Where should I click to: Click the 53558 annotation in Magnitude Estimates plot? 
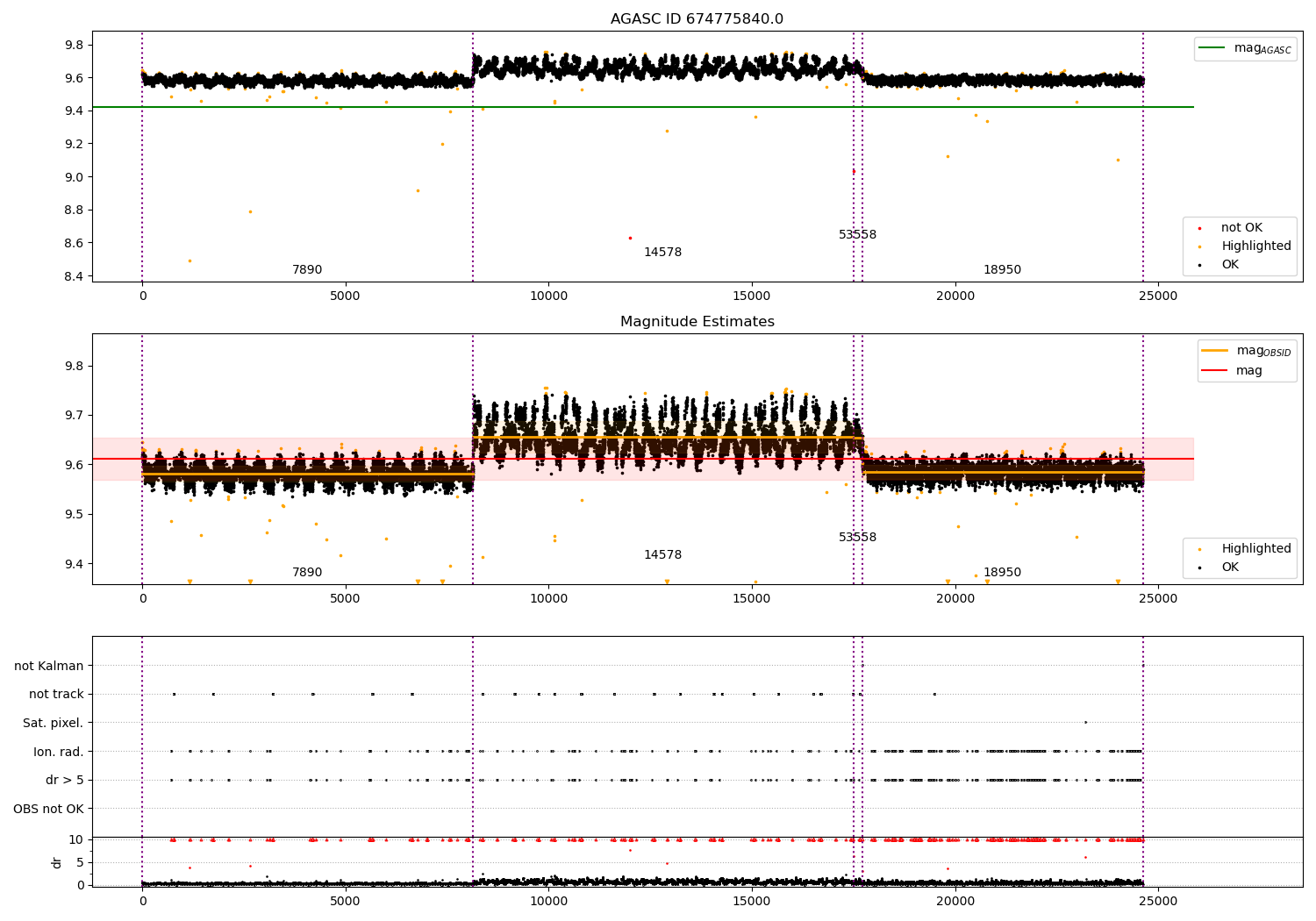[x=857, y=538]
